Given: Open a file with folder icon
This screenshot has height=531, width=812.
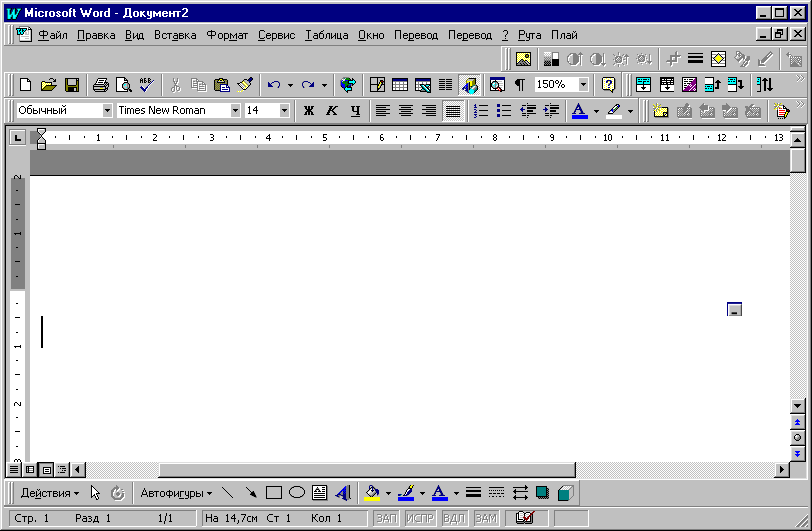Looking at the screenshot, I should point(48,84).
